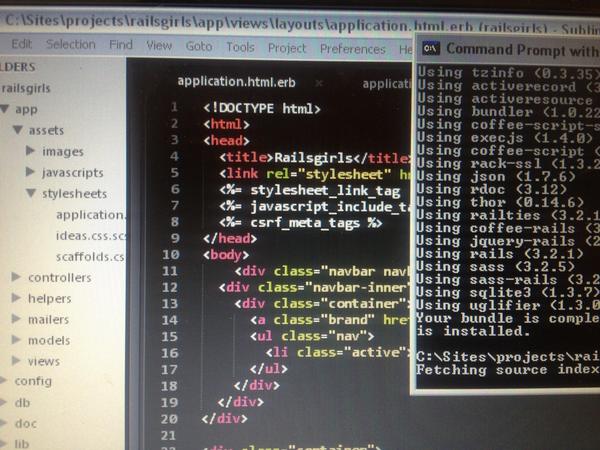Viewport: 600px width, 450px height.
Task: Expand the controllers folder arrow
Action: 16,276
